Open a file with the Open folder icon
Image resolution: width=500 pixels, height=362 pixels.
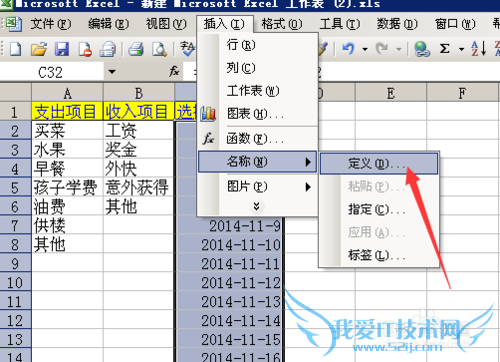coord(39,49)
